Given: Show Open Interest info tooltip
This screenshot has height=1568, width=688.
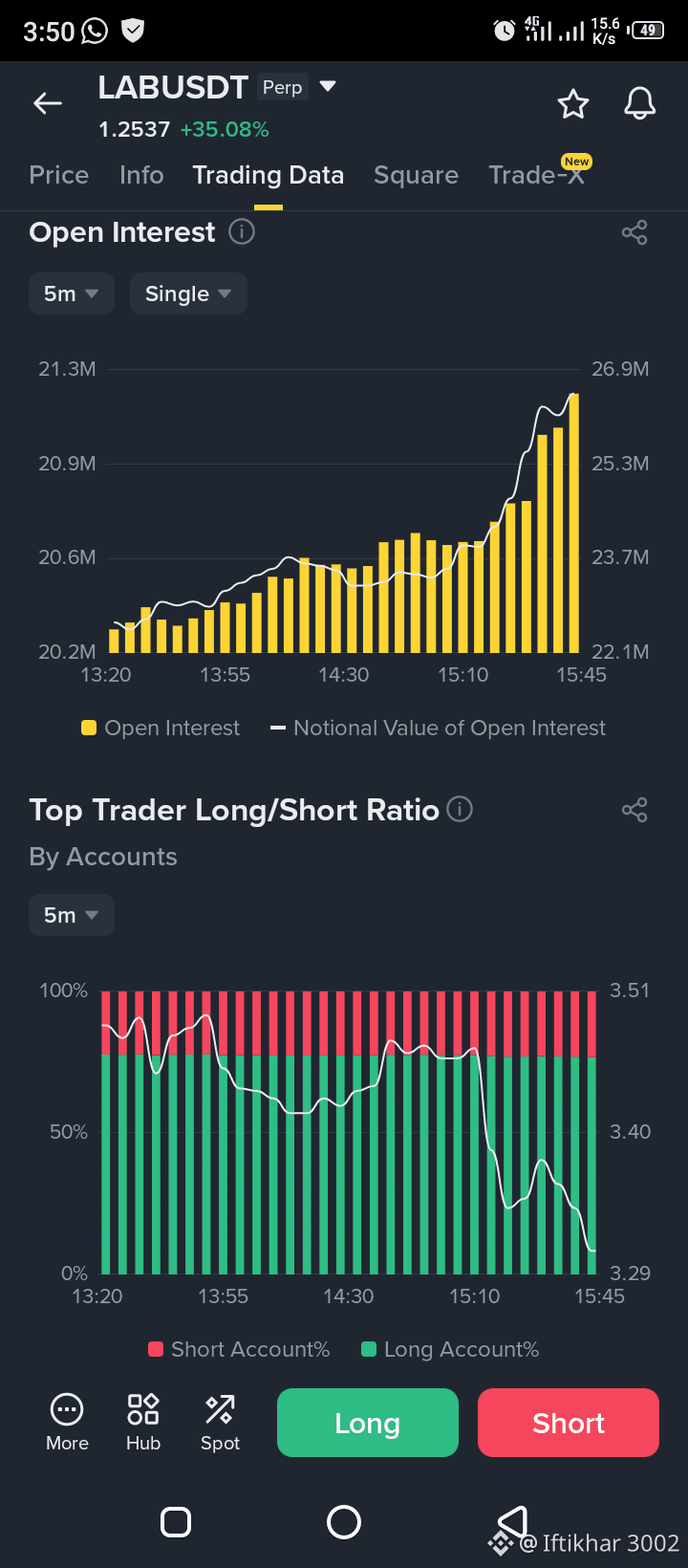Looking at the screenshot, I should (x=242, y=231).
